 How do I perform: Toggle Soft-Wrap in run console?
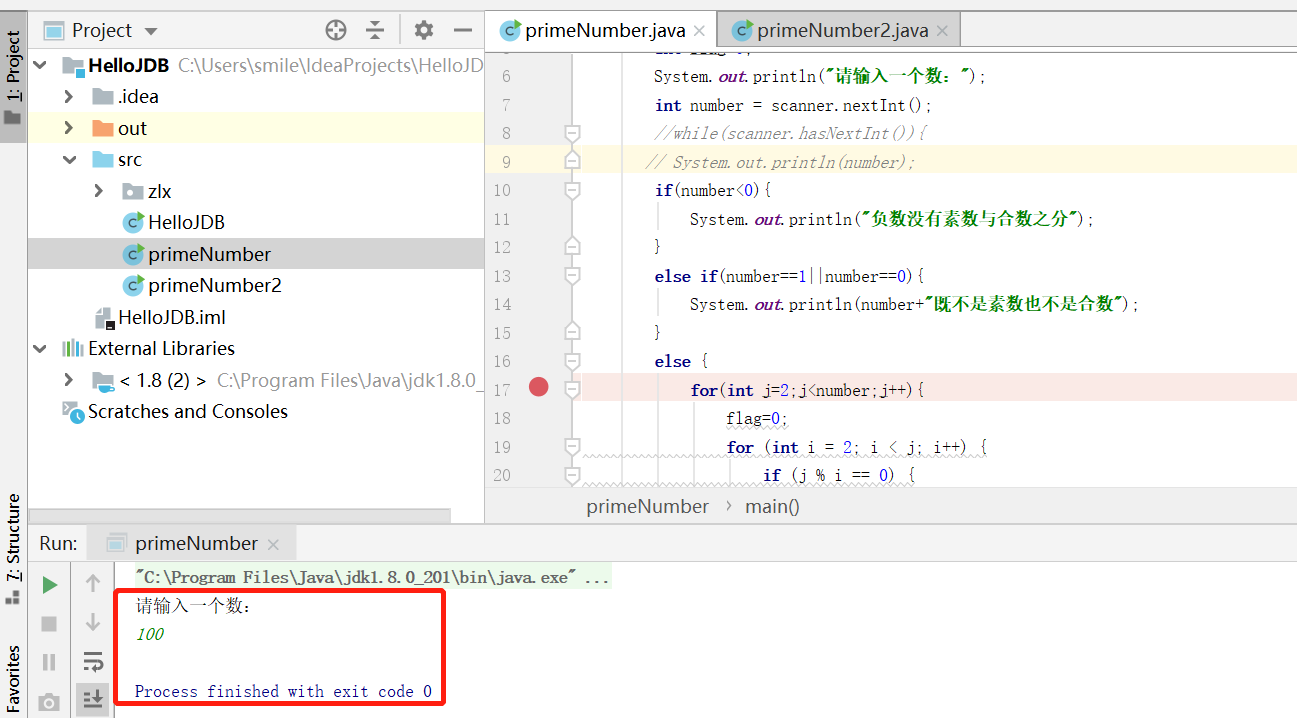93,661
